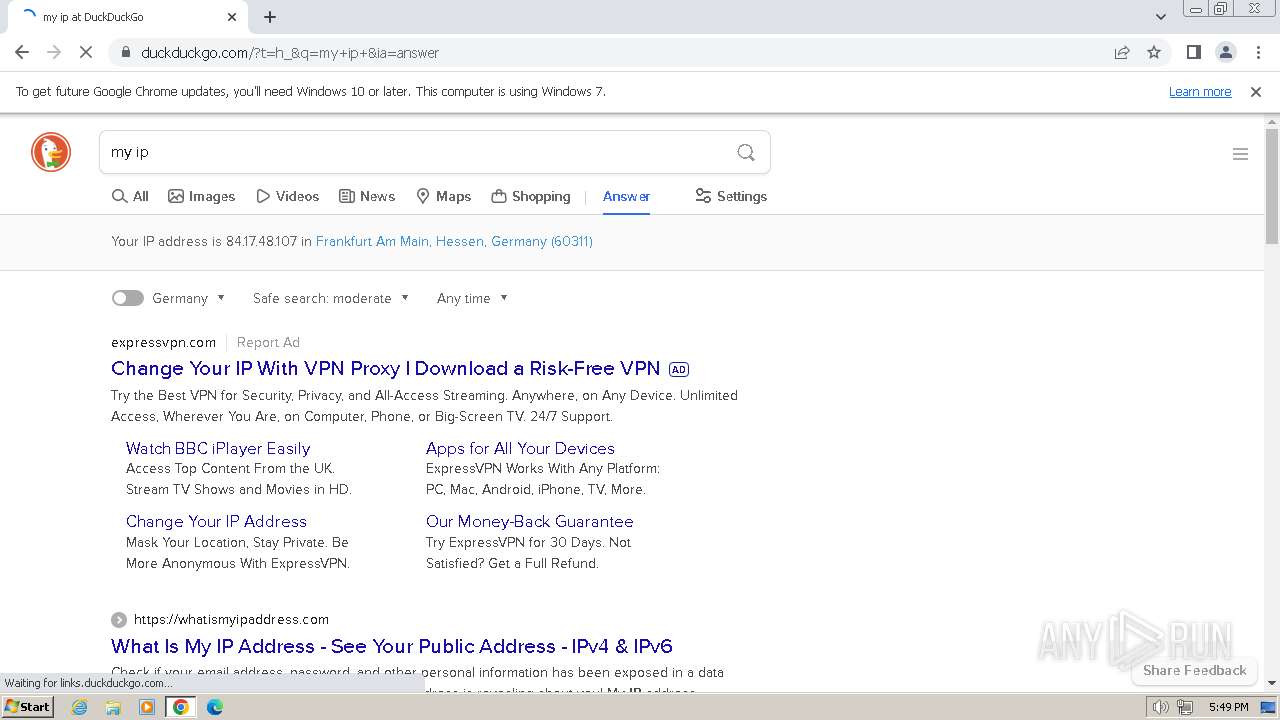This screenshot has width=1280, height=720.
Task: Click the expressvpn.com ad domain
Action: pos(164,342)
